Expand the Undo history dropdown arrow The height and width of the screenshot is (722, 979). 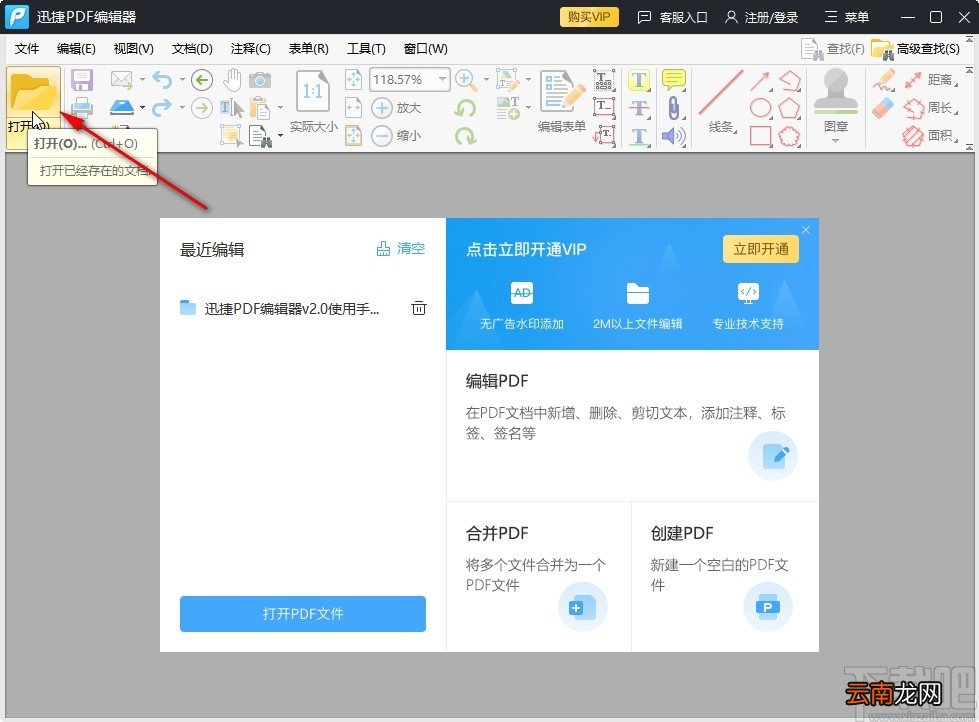point(182,80)
